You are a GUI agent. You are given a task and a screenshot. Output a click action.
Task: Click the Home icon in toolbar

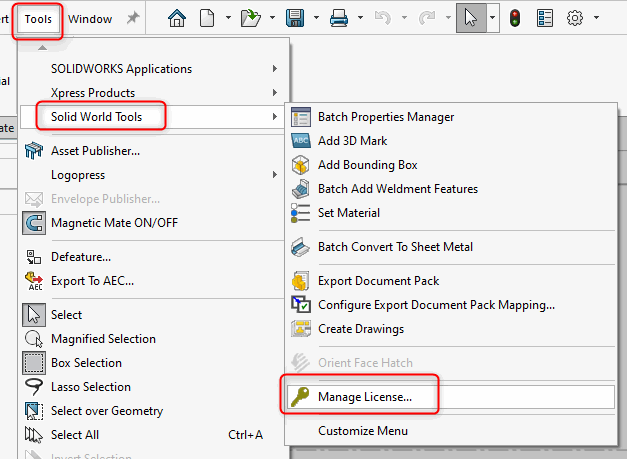click(x=177, y=18)
